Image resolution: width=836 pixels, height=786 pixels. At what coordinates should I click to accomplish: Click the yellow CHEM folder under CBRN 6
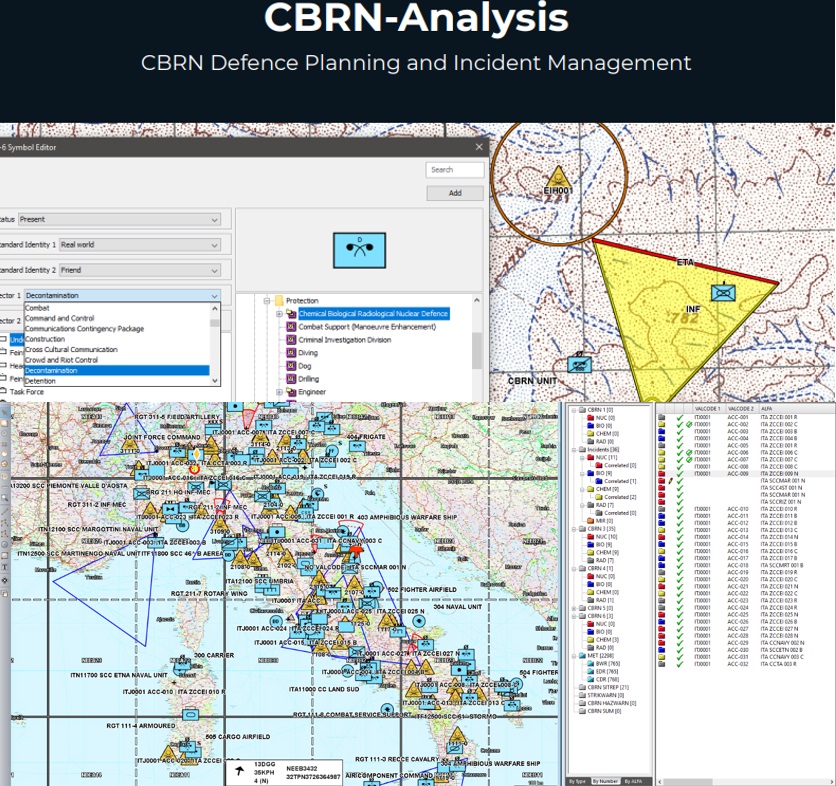tap(590, 639)
